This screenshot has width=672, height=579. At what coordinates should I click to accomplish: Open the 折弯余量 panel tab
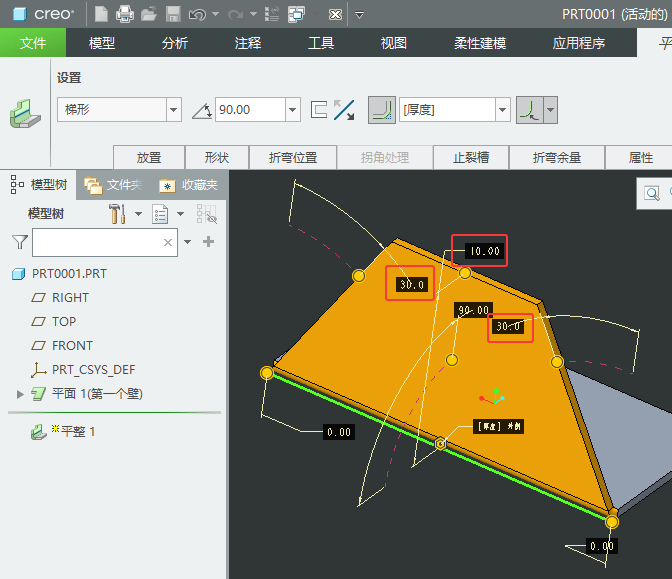557,157
